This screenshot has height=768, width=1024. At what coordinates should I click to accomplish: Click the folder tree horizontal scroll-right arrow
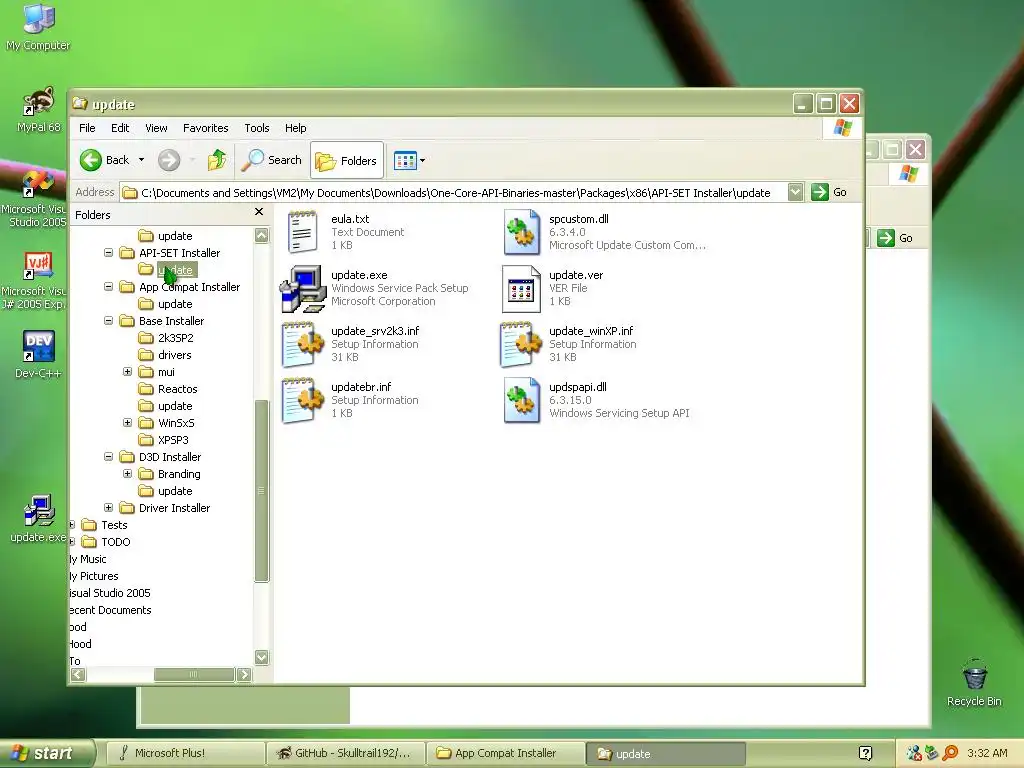(x=244, y=674)
